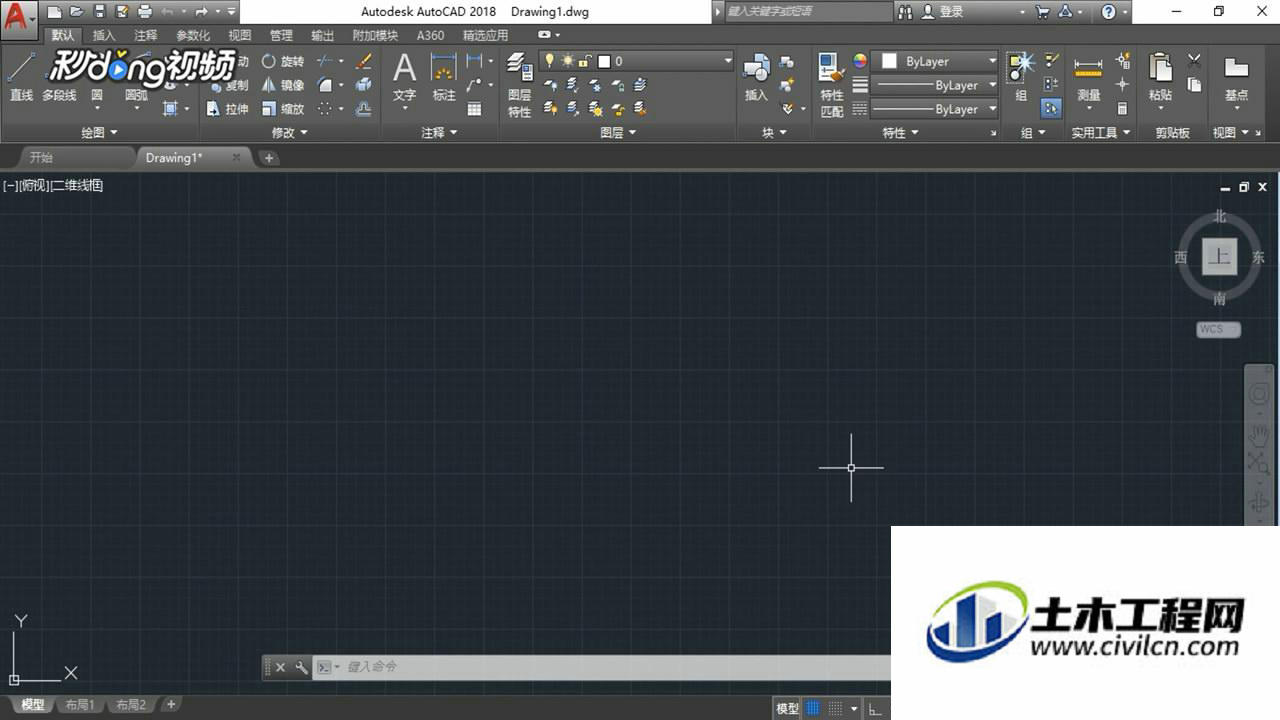Image resolution: width=1280 pixels, height=720 pixels.
Task: Click the Cut scissors icon in clipboard panel
Action: [1194, 61]
